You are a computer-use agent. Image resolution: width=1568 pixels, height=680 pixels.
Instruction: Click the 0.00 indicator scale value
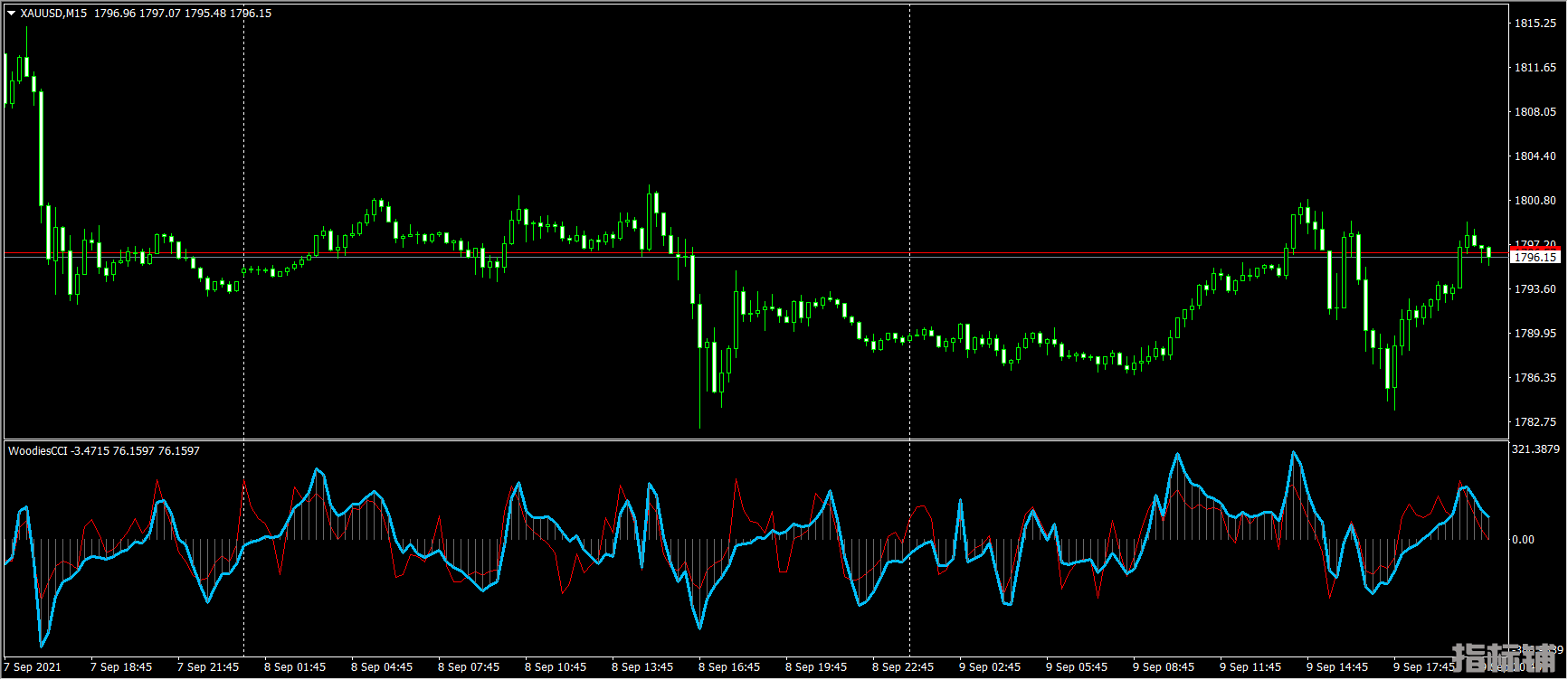pyautogui.click(x=1524, y=540)
